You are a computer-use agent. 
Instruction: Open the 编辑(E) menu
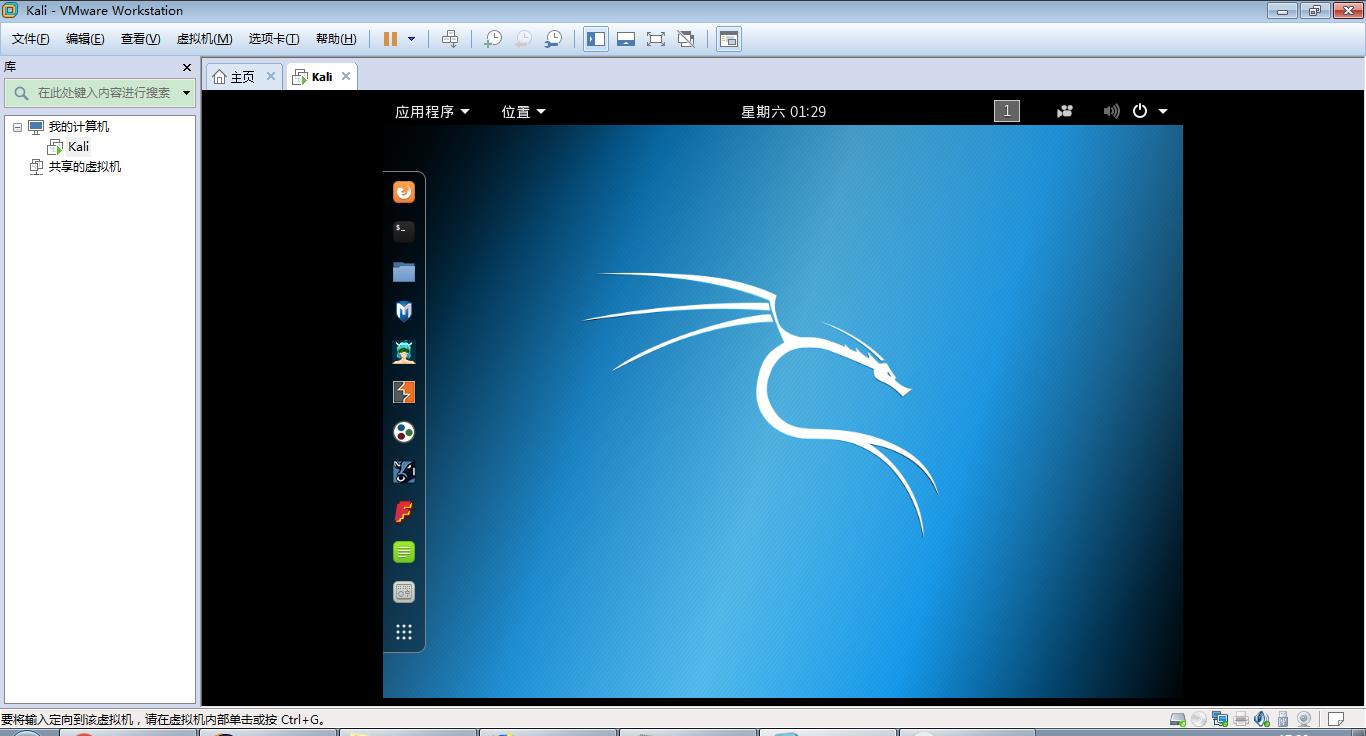(85, 39)
